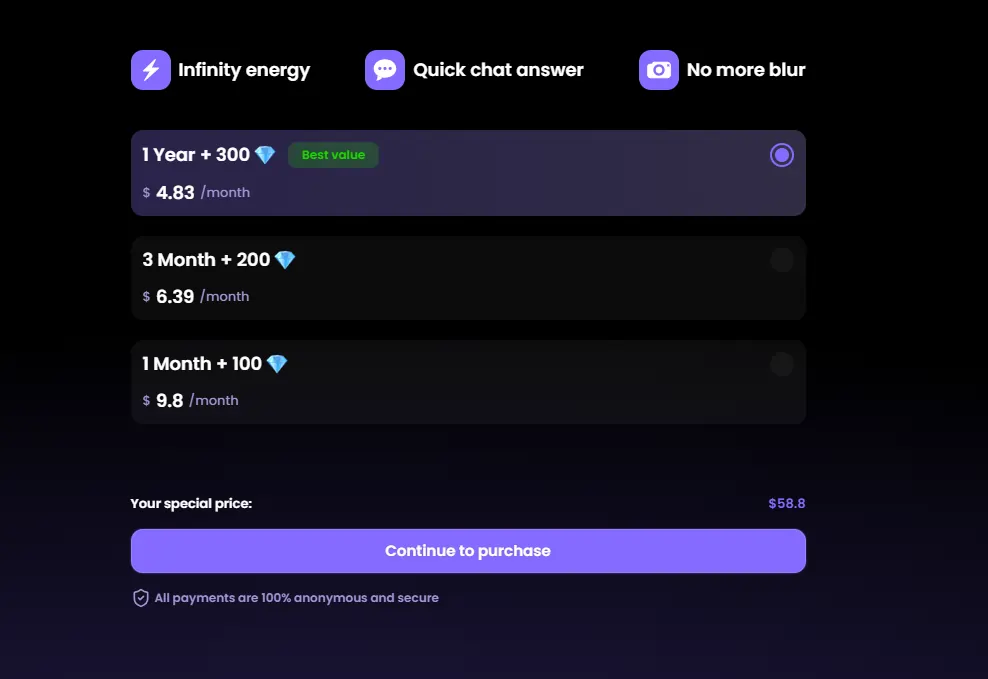Viewport: 988px width, 679px height.
Task: Select the 1 Year plan radio button
Action: point(781,155)
